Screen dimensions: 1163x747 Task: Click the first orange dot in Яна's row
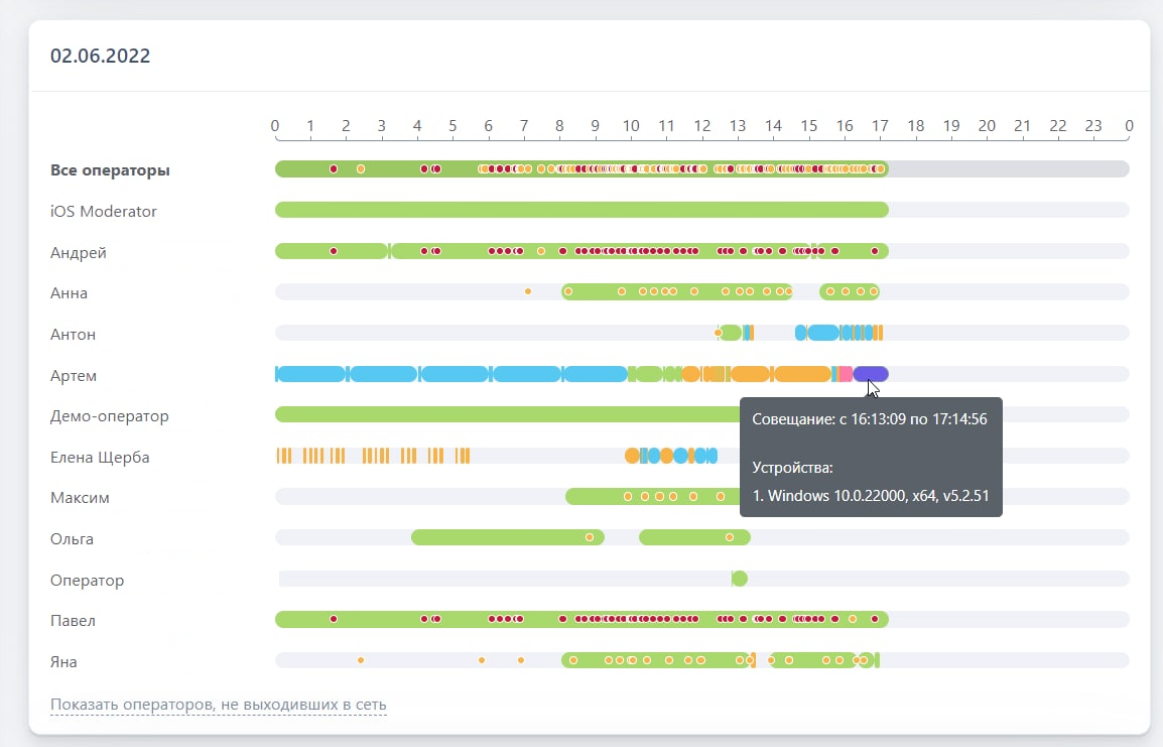361,660
